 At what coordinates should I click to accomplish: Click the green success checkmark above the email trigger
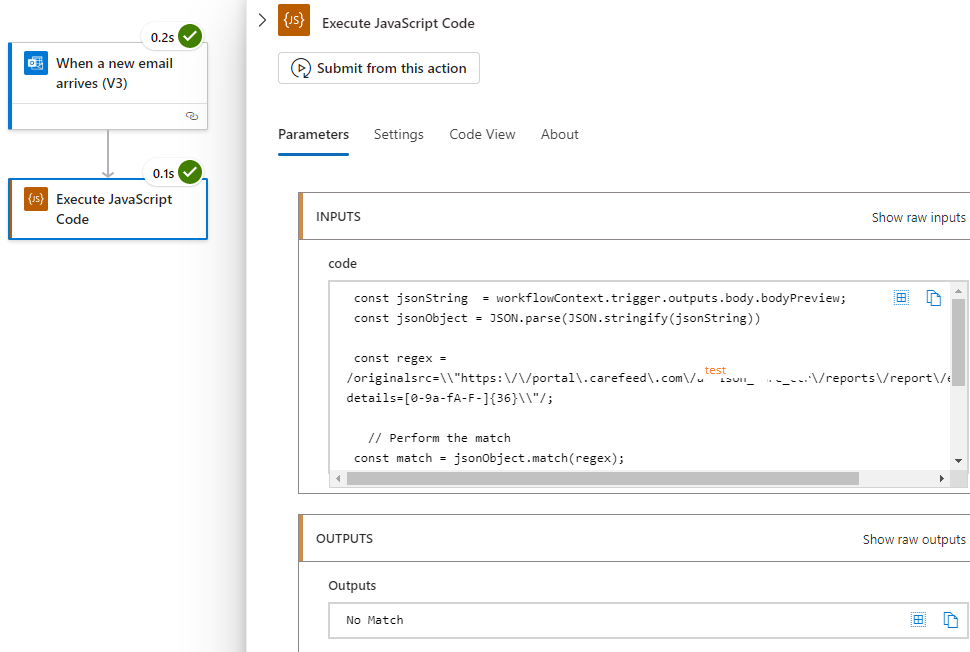(190, 36)
